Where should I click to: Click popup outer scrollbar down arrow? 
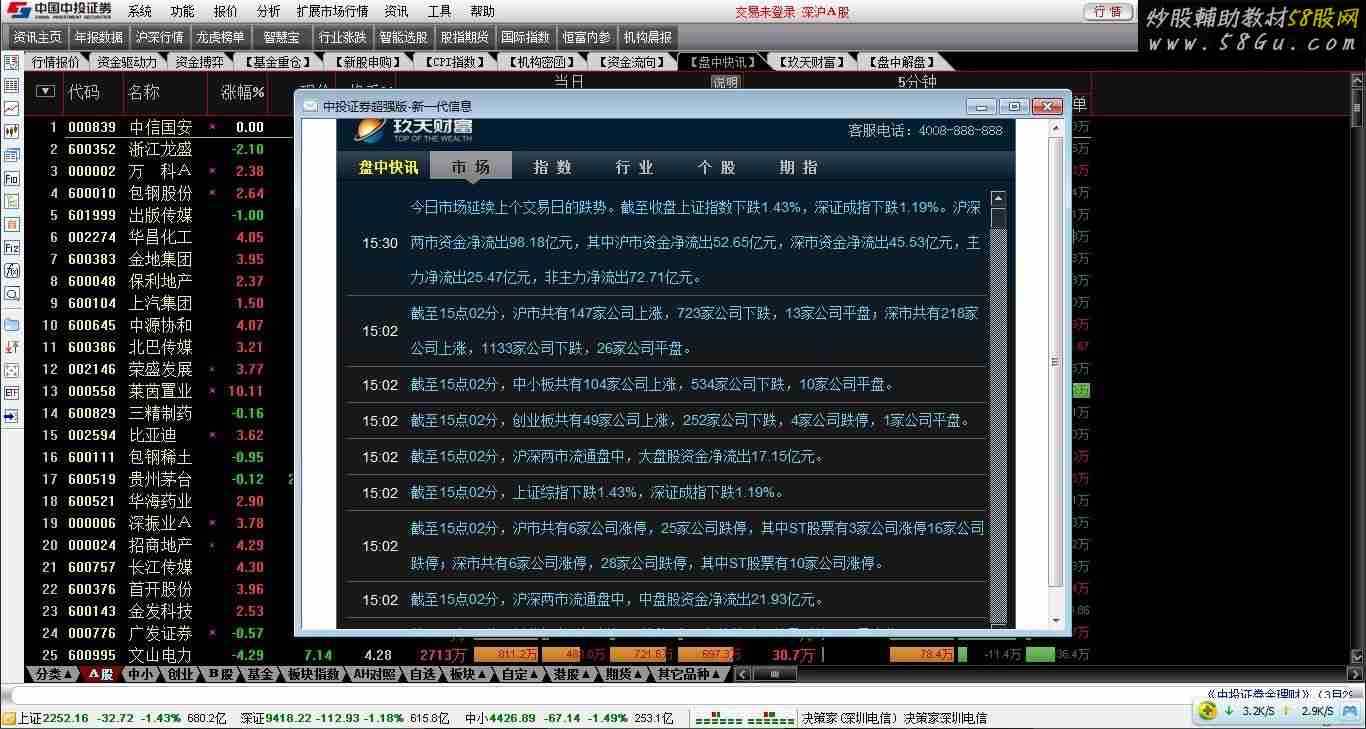coord(1055,621)
